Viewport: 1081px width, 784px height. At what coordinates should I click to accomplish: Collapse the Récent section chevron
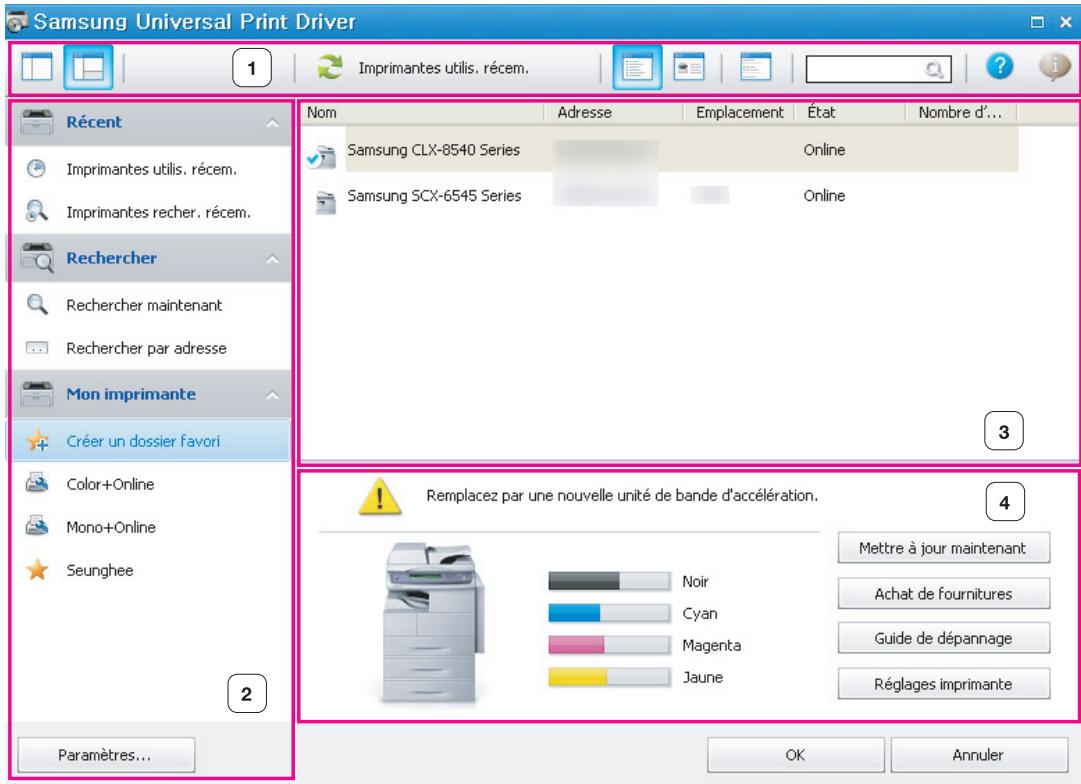point(272,123)
